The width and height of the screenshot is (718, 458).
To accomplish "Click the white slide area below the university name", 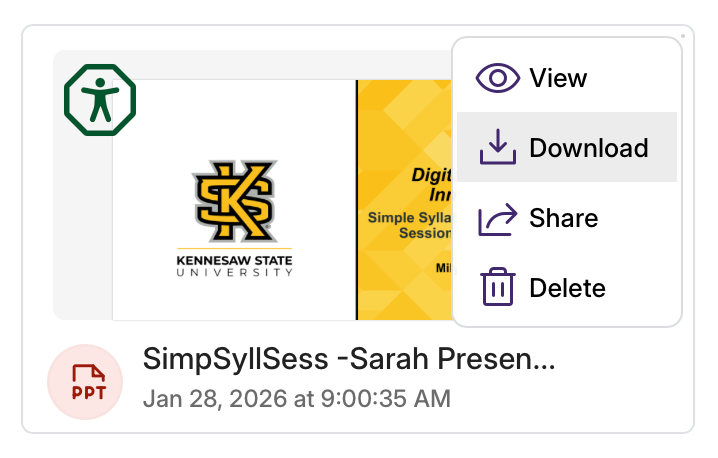I will [x=234, y=298].
